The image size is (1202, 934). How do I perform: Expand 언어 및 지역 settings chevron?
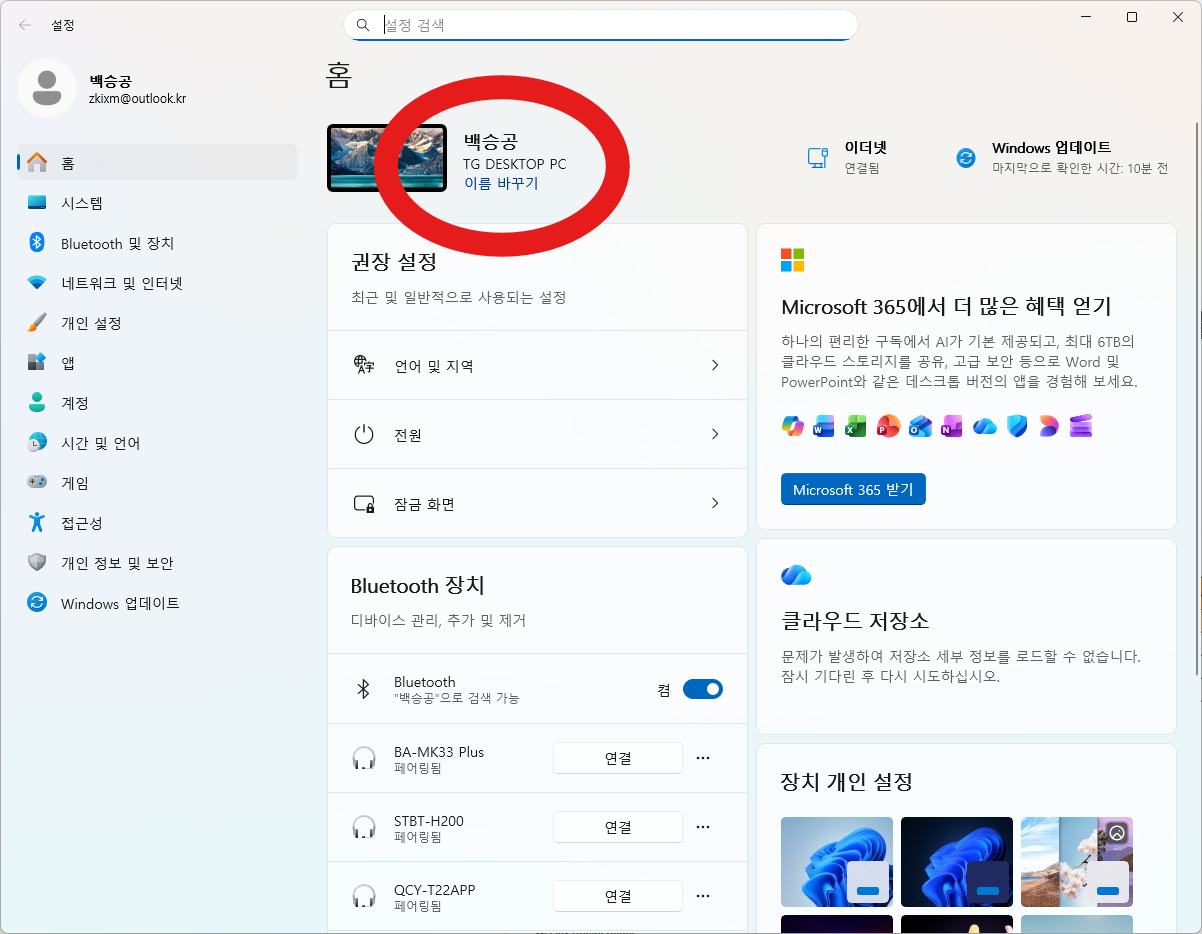[714, 366]
